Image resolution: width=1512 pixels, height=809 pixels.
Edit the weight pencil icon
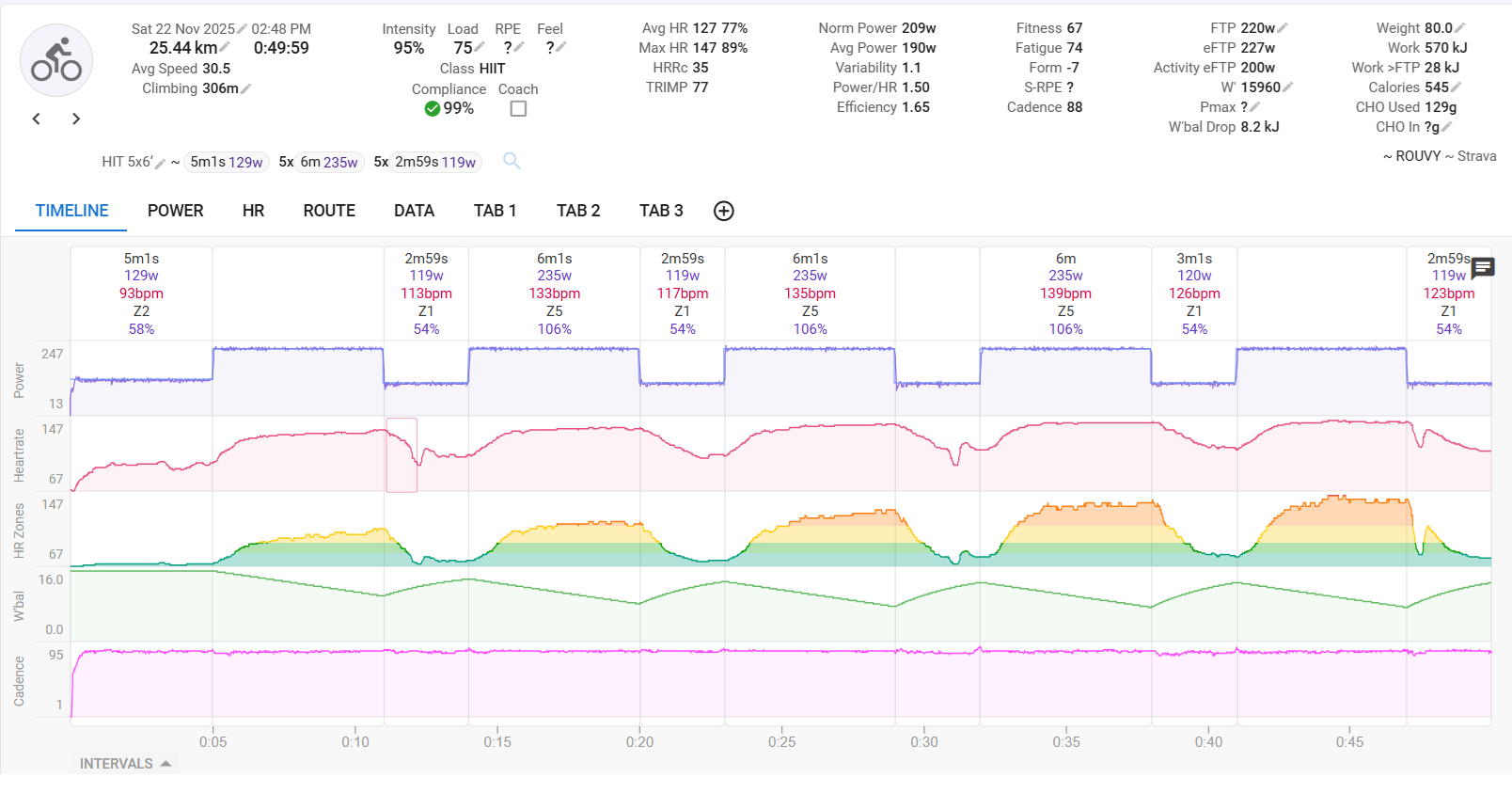(x=1460, y=28)
